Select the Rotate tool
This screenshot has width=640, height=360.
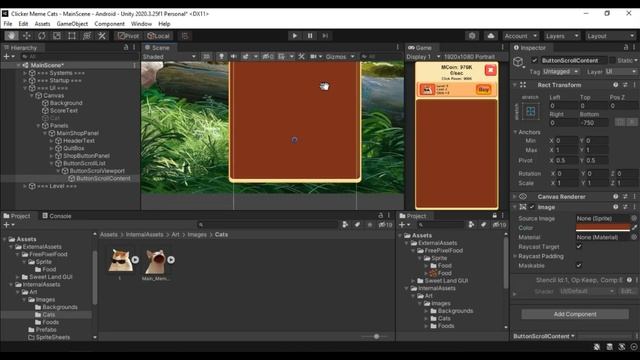[42, 36]
